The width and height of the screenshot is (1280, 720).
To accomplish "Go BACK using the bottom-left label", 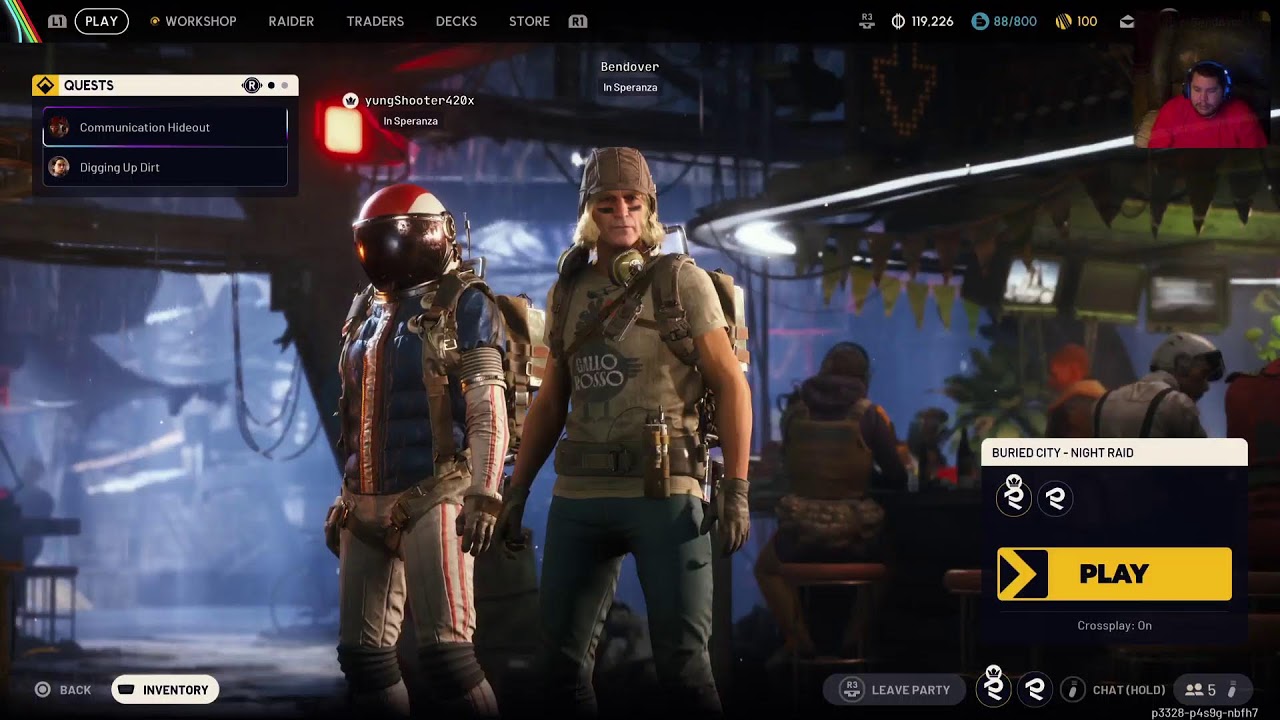I will click(x=75, y=690).
